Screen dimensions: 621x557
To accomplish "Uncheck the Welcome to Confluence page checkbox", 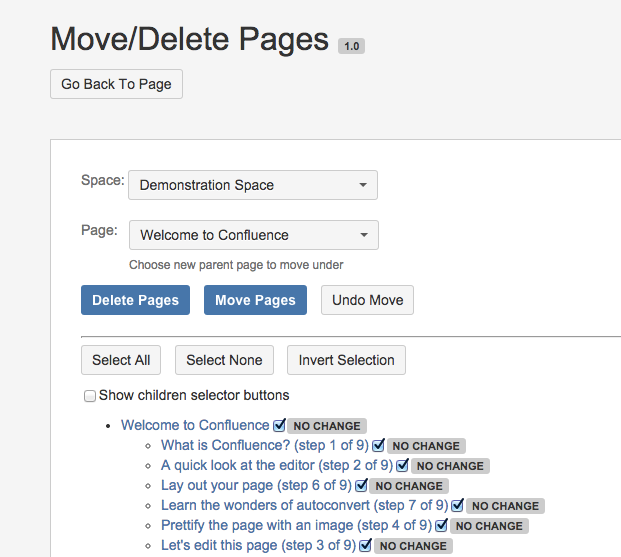I will pos(279,425).
